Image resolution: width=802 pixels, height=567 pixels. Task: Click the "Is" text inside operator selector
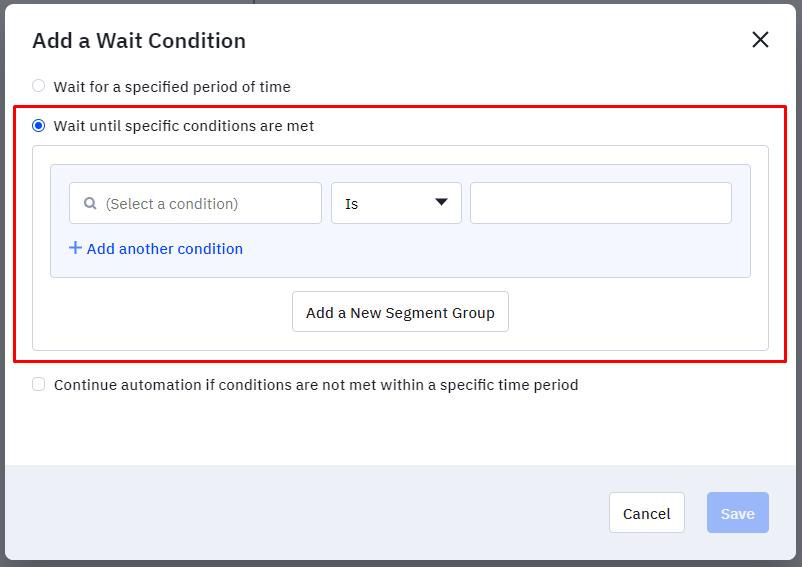[351, 204]
